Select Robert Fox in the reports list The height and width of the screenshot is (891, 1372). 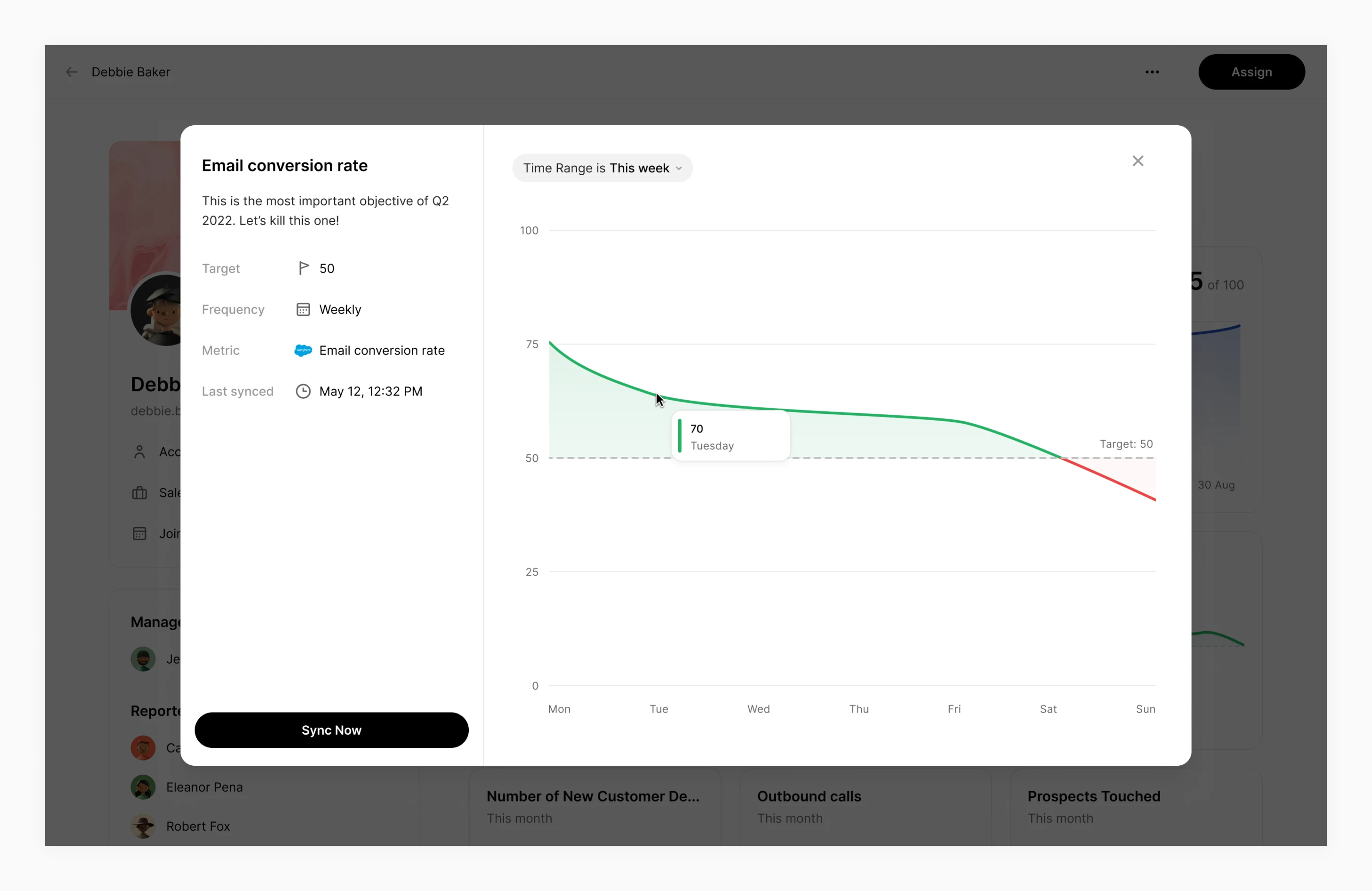pos(198,826)
